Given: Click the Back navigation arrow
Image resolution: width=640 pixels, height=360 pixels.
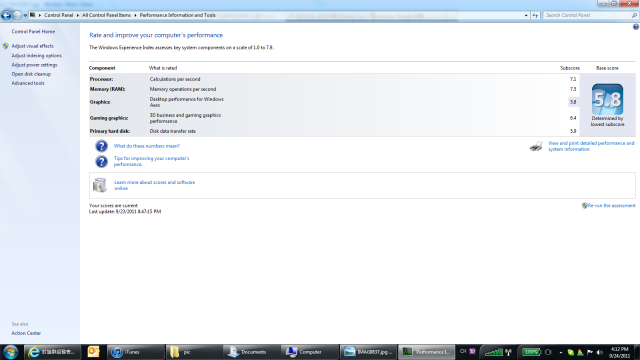Looking at the screenshot, I should click(6, 15).
